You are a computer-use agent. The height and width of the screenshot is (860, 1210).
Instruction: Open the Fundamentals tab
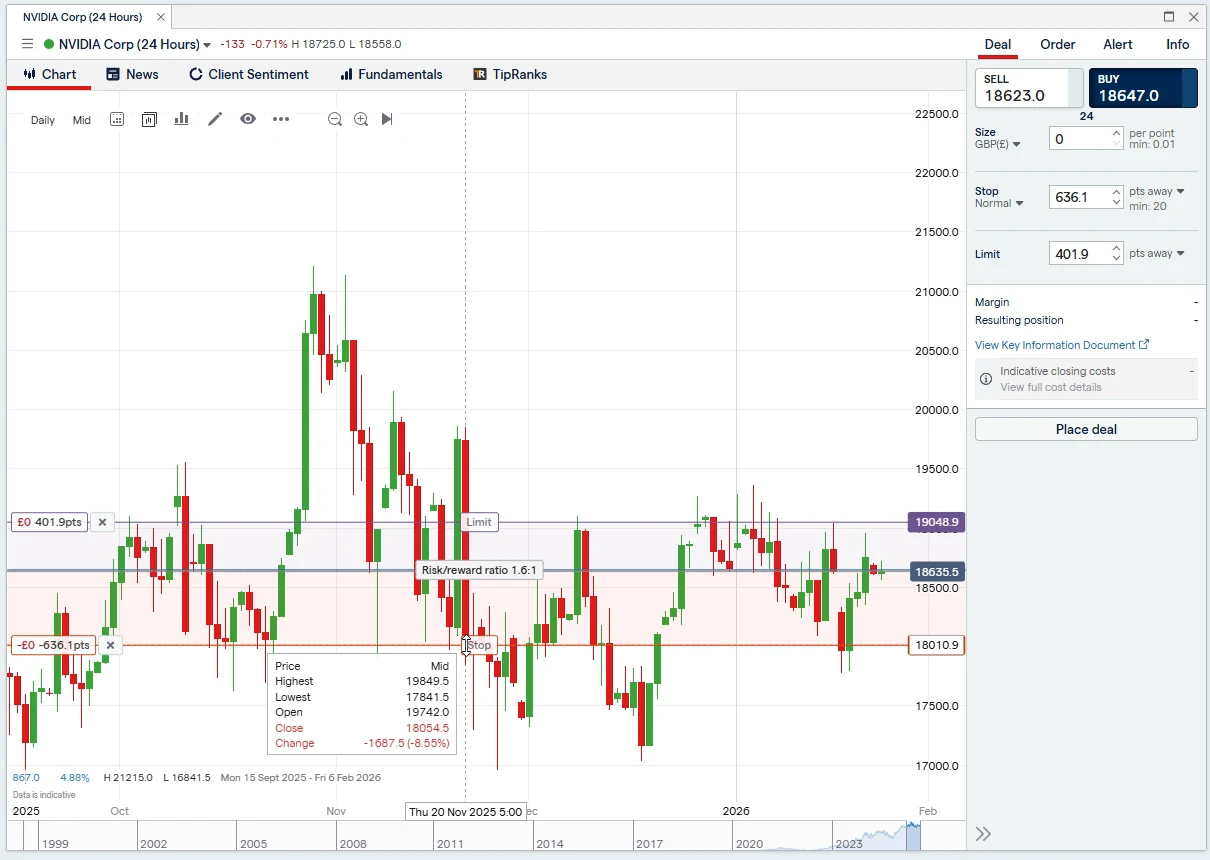pyautogui.click(x=391, y=74)
